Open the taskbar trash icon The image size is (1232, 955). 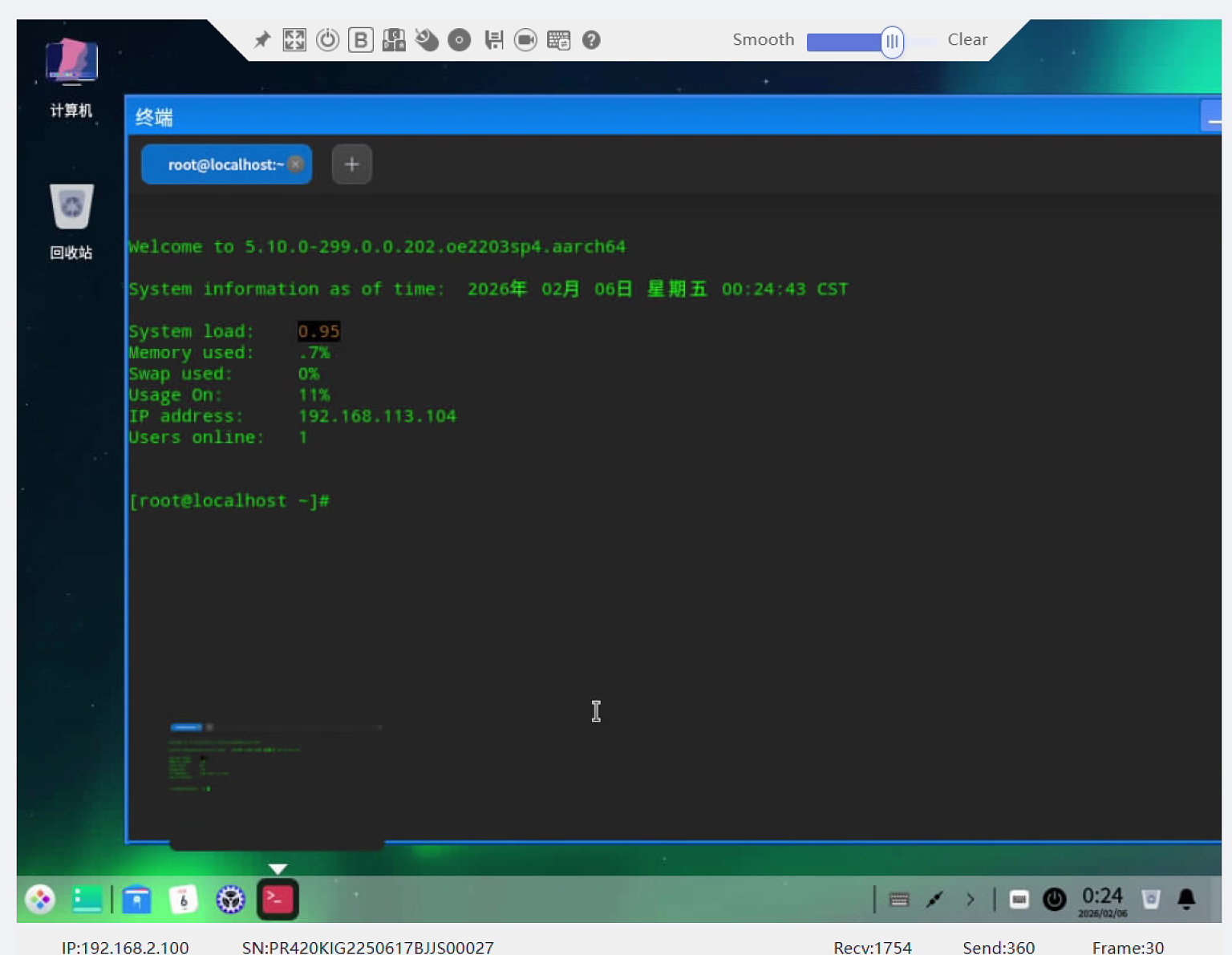1151,900
